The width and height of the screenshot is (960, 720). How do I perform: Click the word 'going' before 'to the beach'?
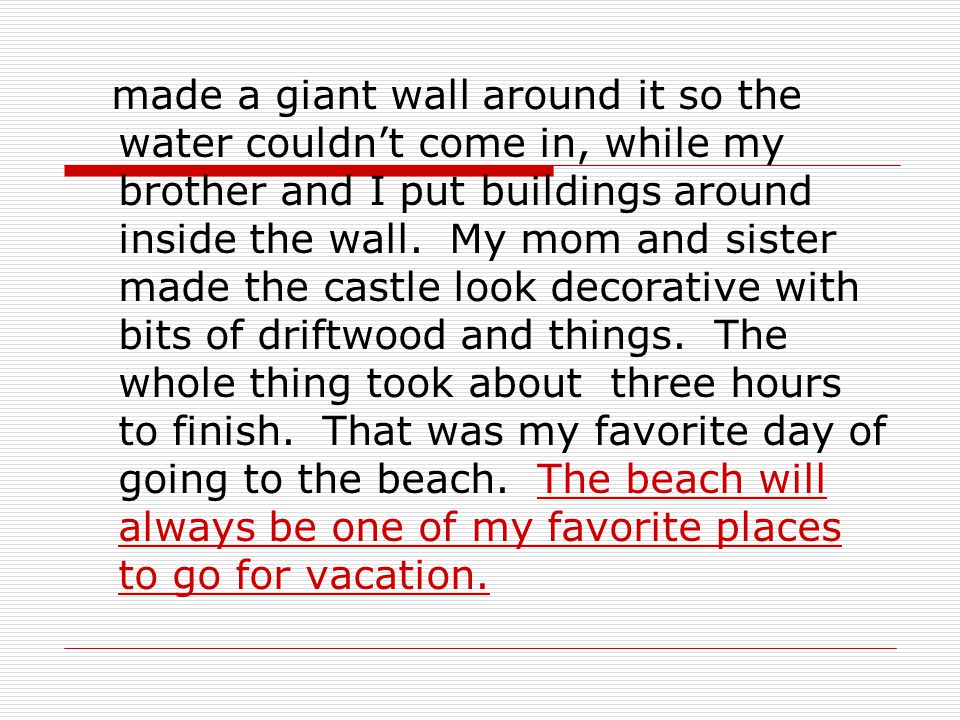pyautogui.click(x=173, y=482)
